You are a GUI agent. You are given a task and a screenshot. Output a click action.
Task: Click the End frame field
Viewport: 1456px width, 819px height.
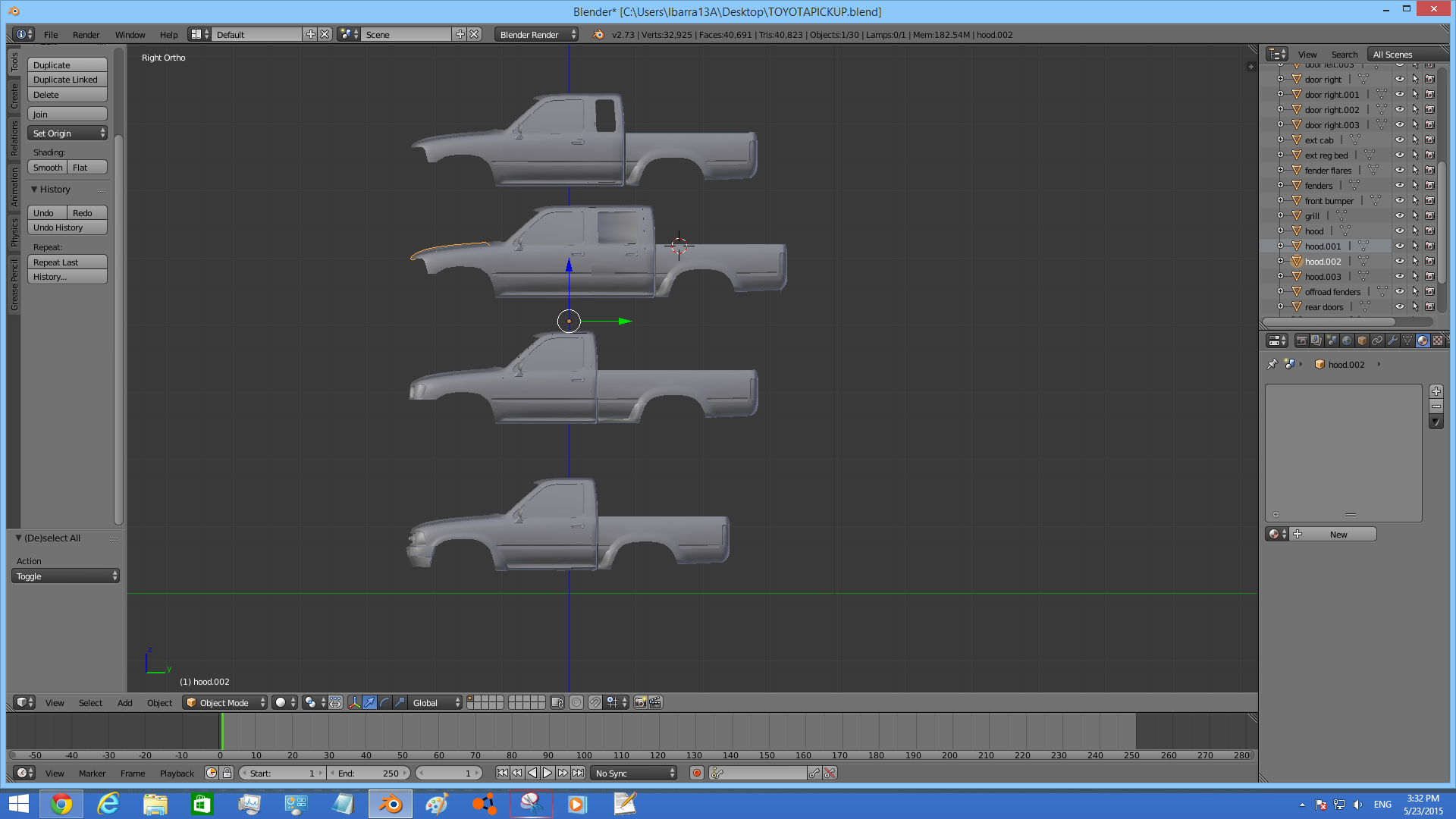pos(369,773)
